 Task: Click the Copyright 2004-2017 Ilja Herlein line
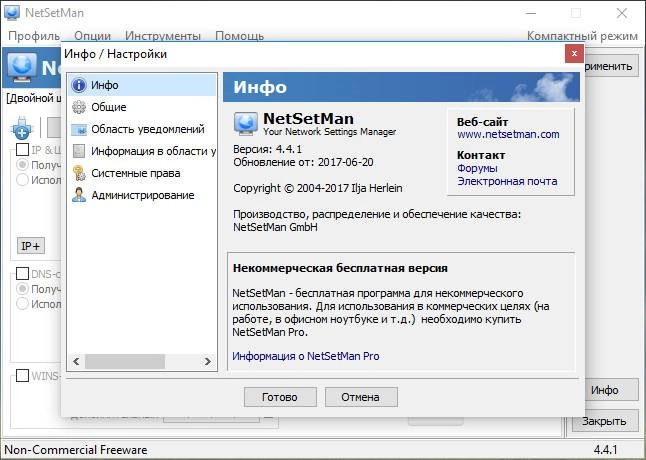pyautogui.click(x=318, y=188)
